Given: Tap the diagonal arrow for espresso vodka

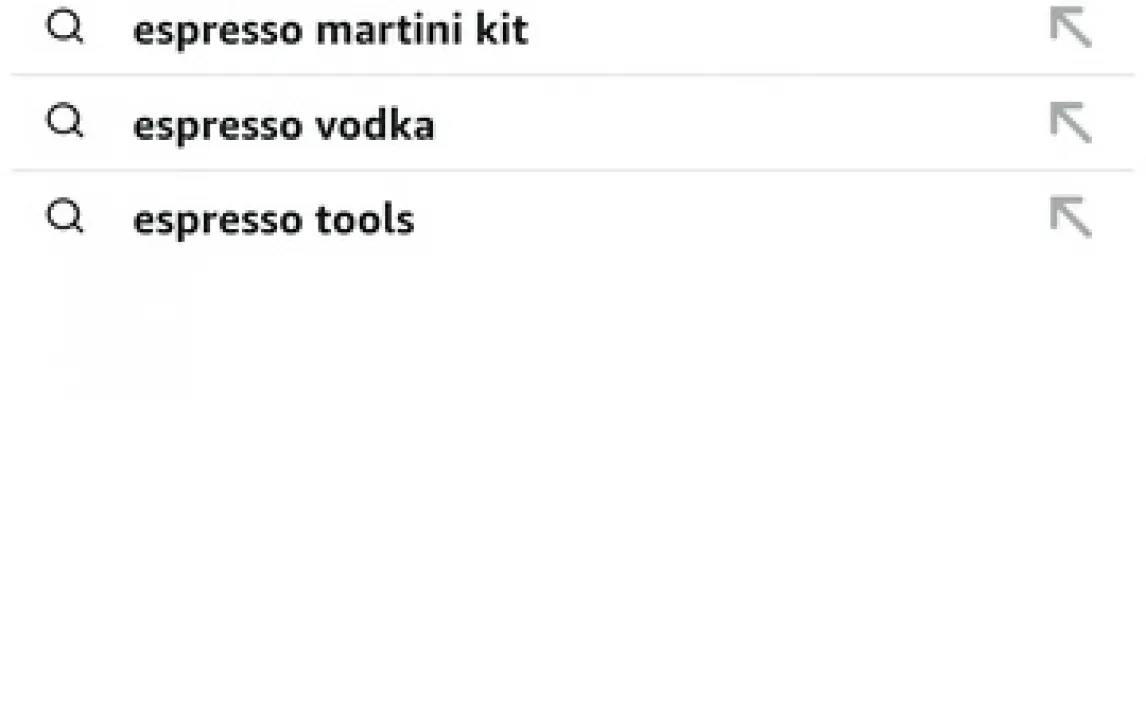Looking at the screenshot, I should (x=1071, y=122).
